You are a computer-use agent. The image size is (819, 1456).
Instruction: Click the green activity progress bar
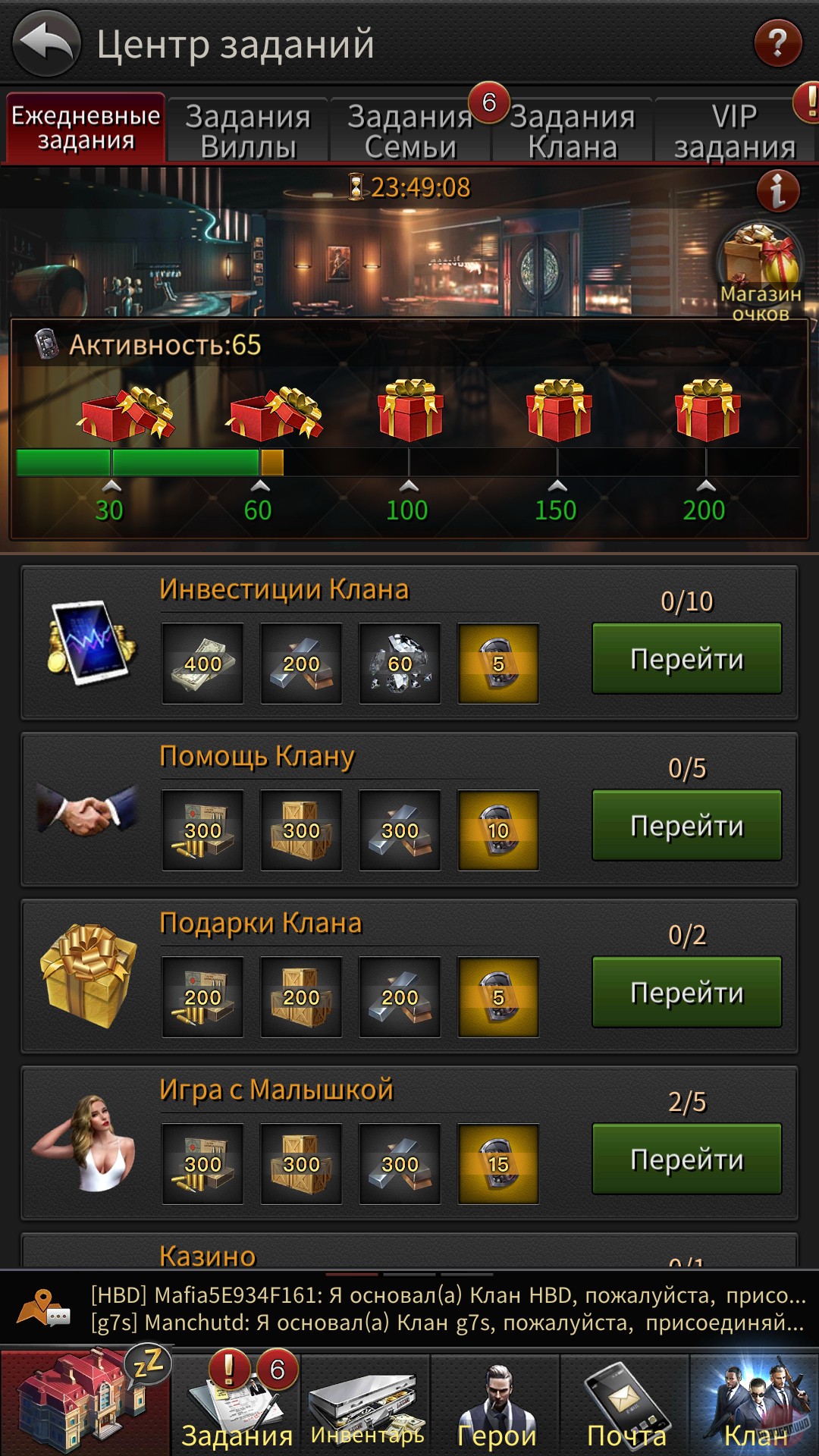tap(408, 463)
